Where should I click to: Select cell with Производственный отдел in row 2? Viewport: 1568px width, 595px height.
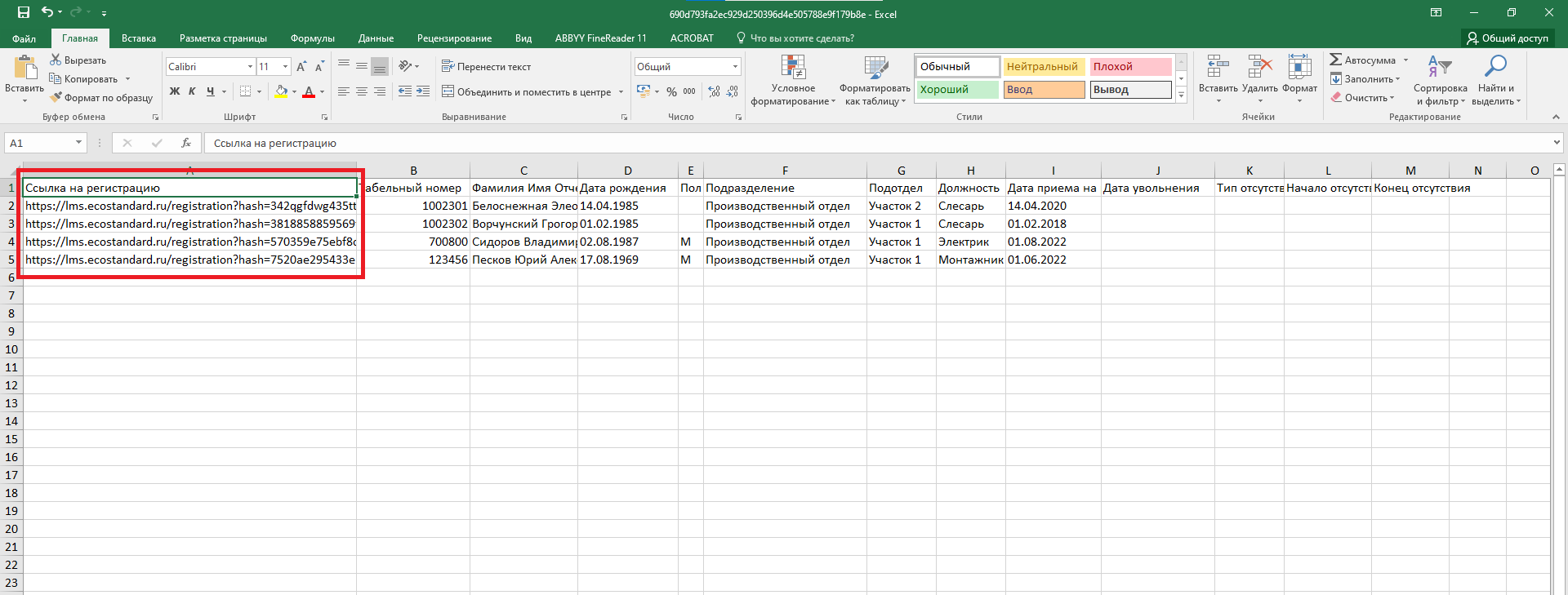point(785,206)
